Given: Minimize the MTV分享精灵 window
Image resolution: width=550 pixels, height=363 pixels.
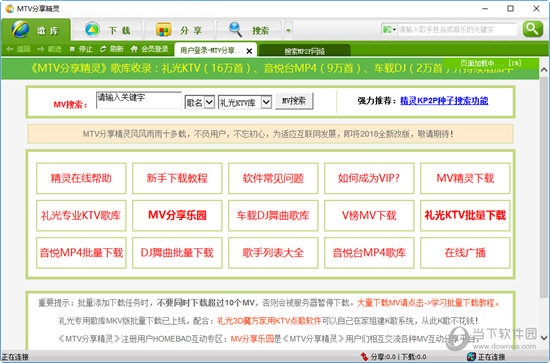Looking at the screenshot, I should click(485, 9).
